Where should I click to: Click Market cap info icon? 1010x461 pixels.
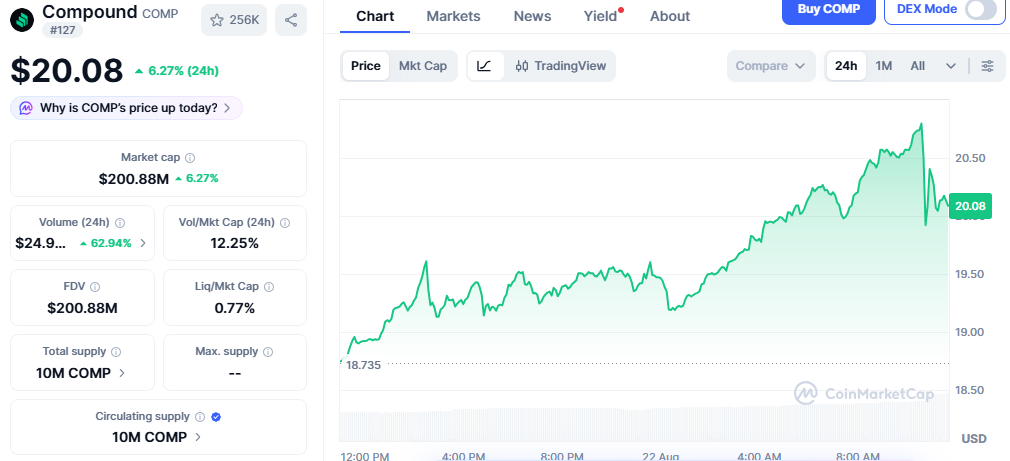(191, 157)
